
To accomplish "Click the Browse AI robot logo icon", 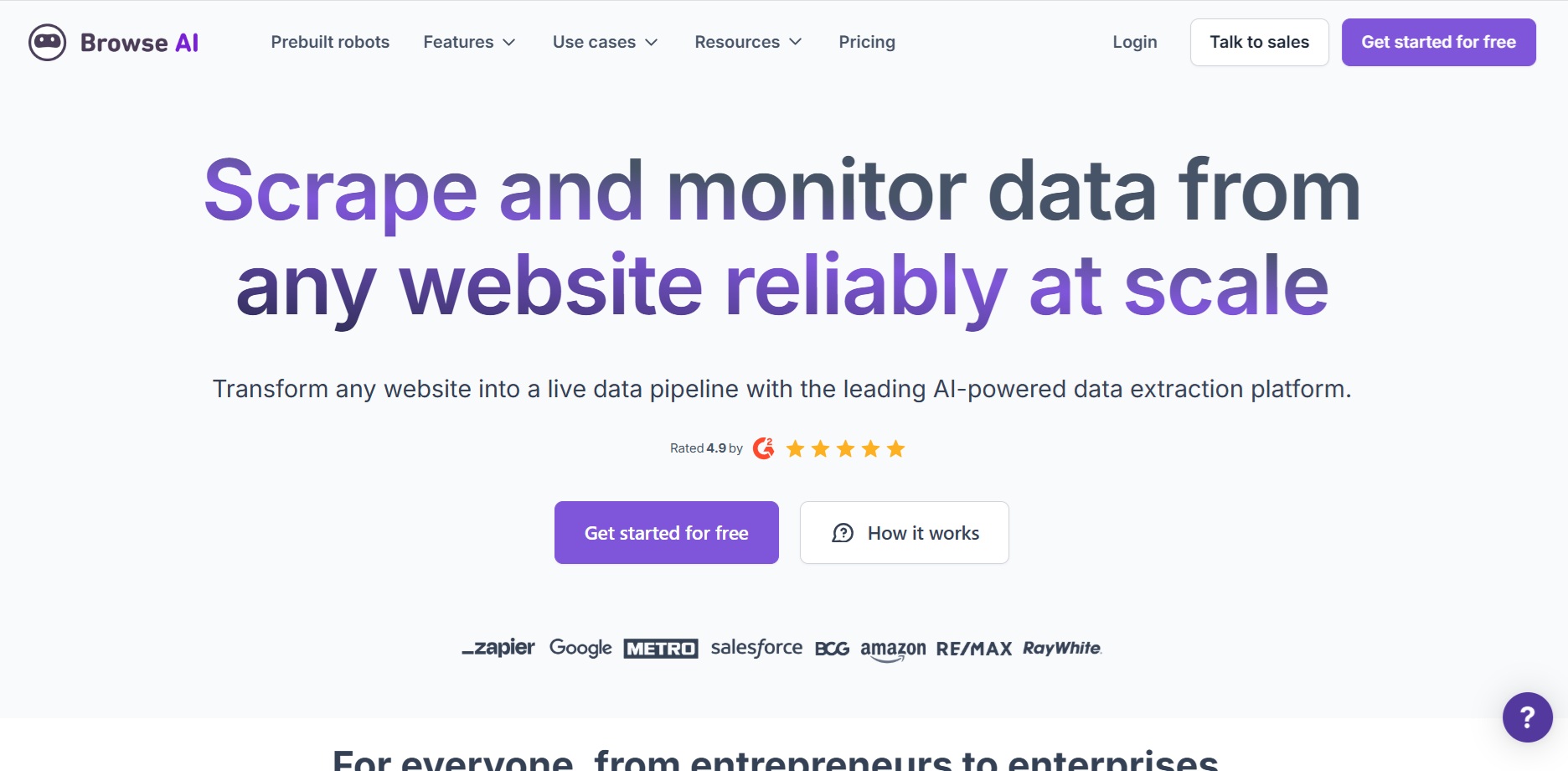I will tap(47, 42).
